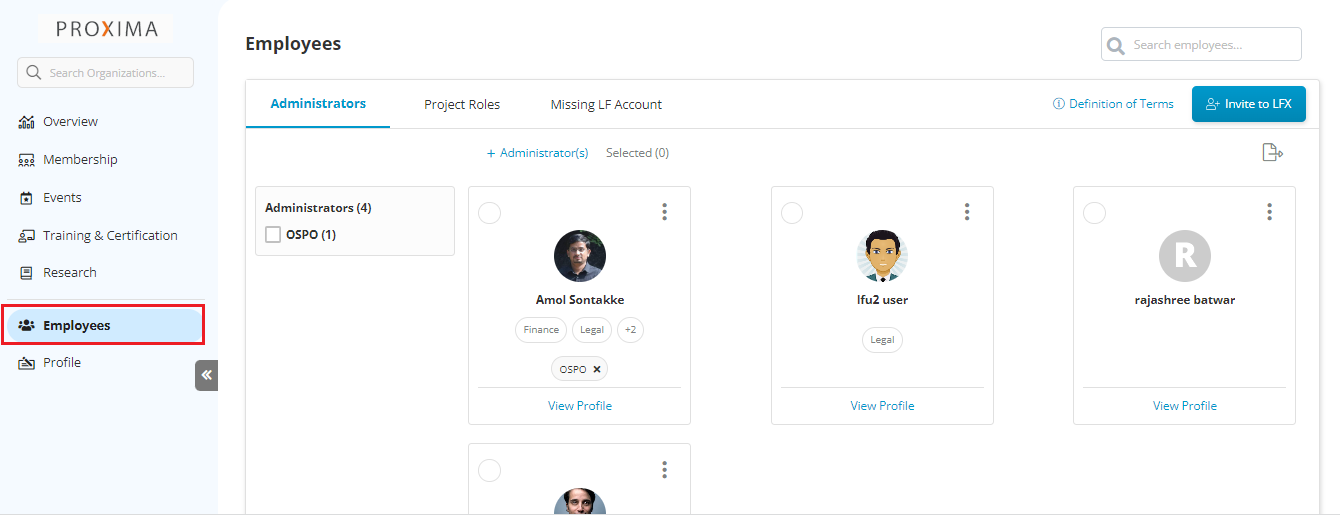Expand the +2 roles badge on Amol
This screenshot has width=1340, height=516.
click(630, 330)
